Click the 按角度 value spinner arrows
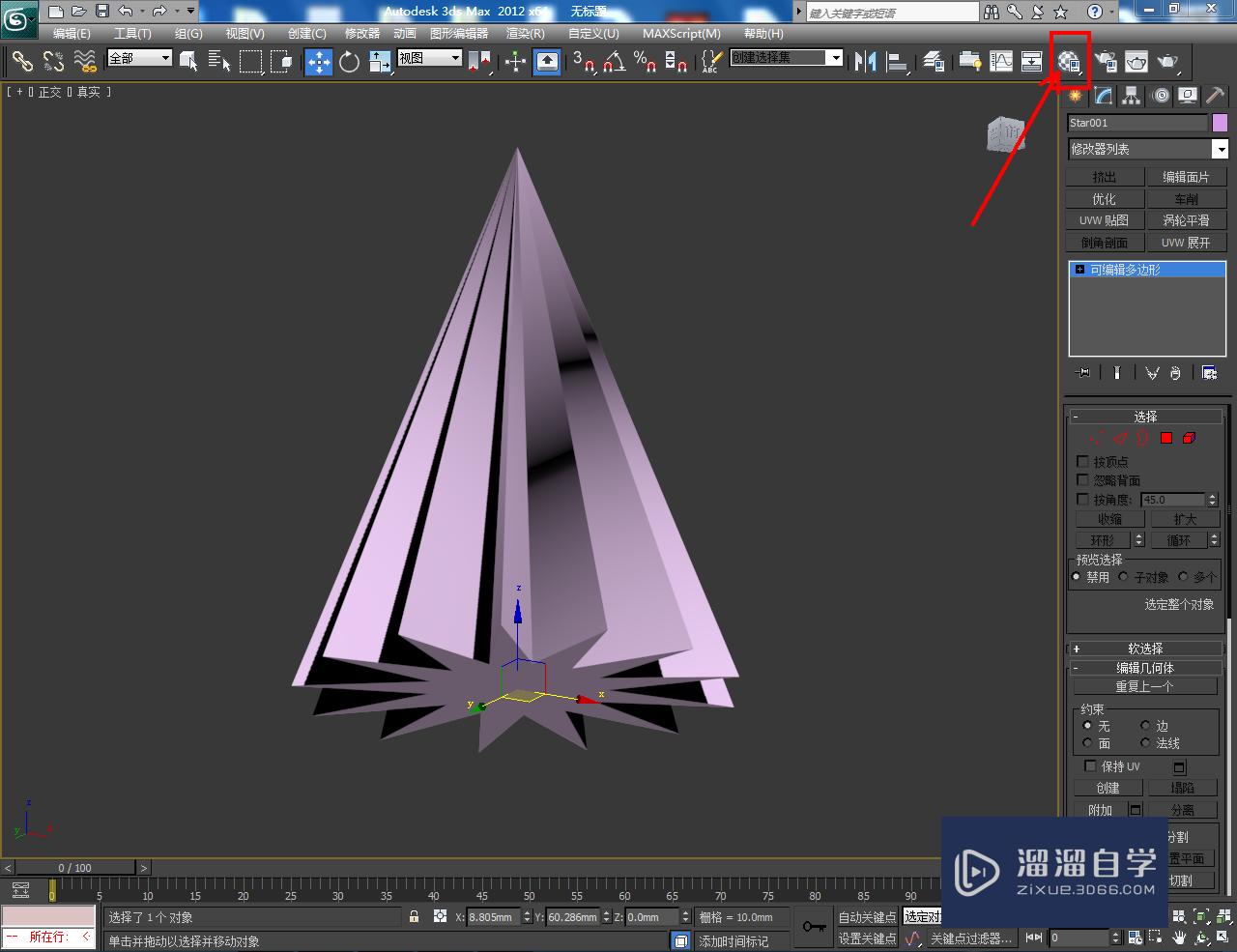This screenshot has width=1237, height=952. 1213,500
